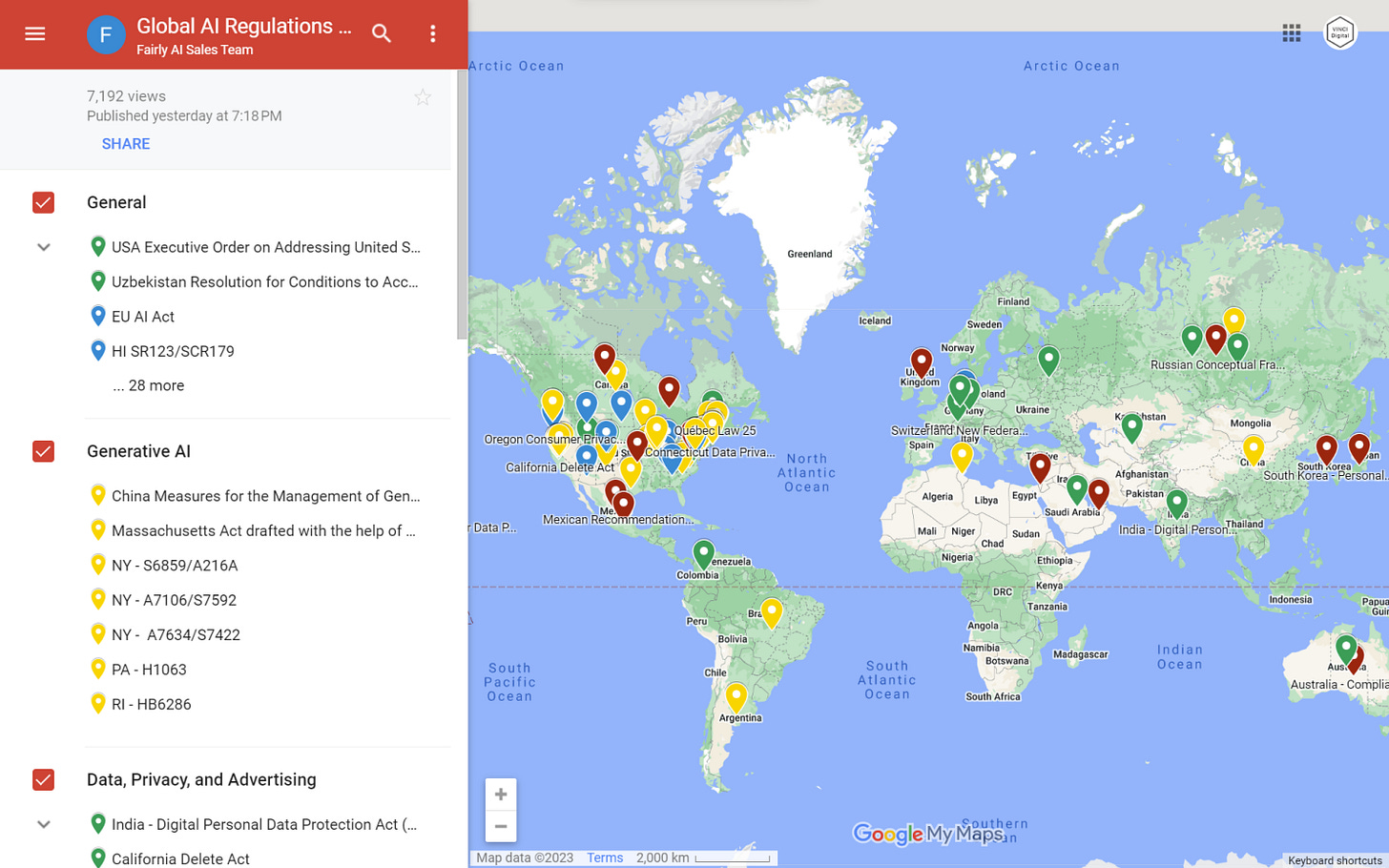Click the green pin near Finland in western Russia
The image size is (1389, 868).
[x=1048, y=361]
